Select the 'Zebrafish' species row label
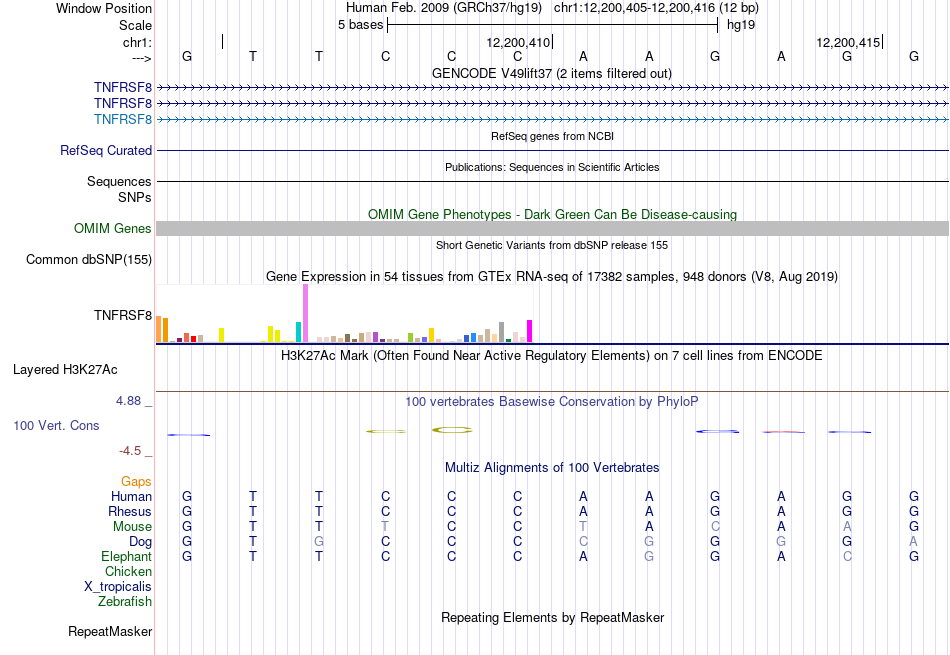 pos(125,601)
